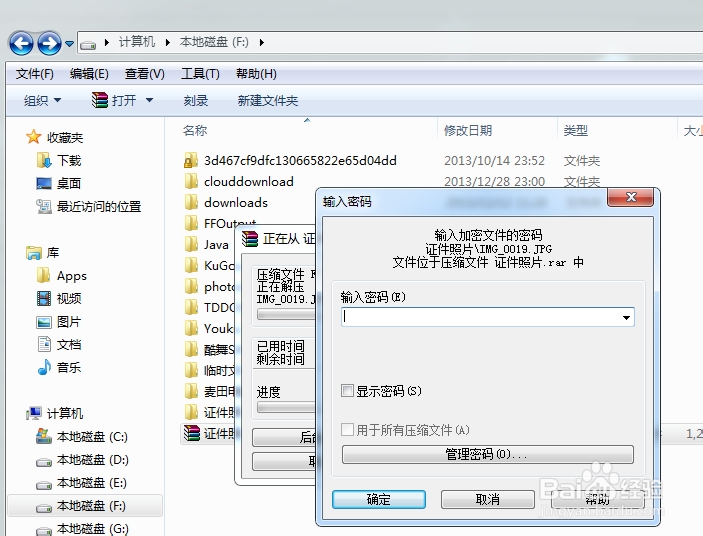This screenshot has height=536, width=703.
Task: Select the 计算机 node icon in sidebar
Action: [34, 413]
